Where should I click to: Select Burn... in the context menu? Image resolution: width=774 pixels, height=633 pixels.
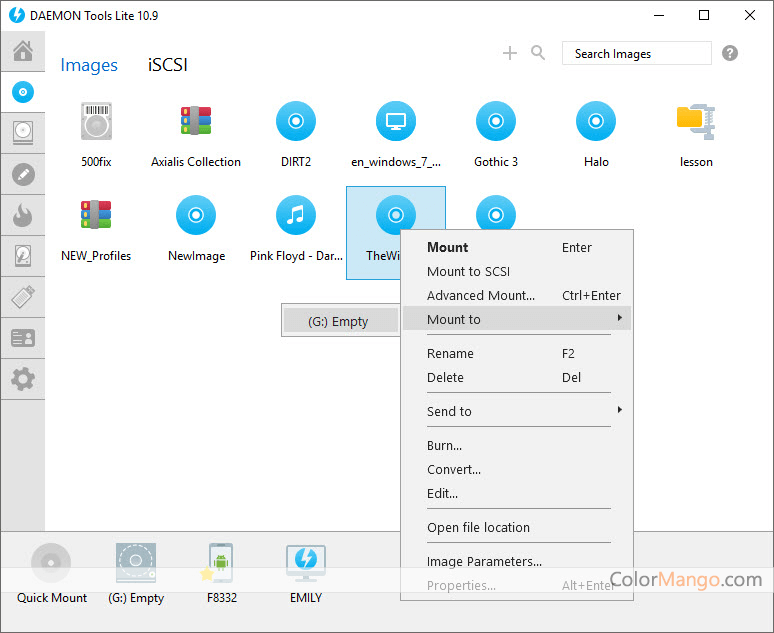pos(444,445)
